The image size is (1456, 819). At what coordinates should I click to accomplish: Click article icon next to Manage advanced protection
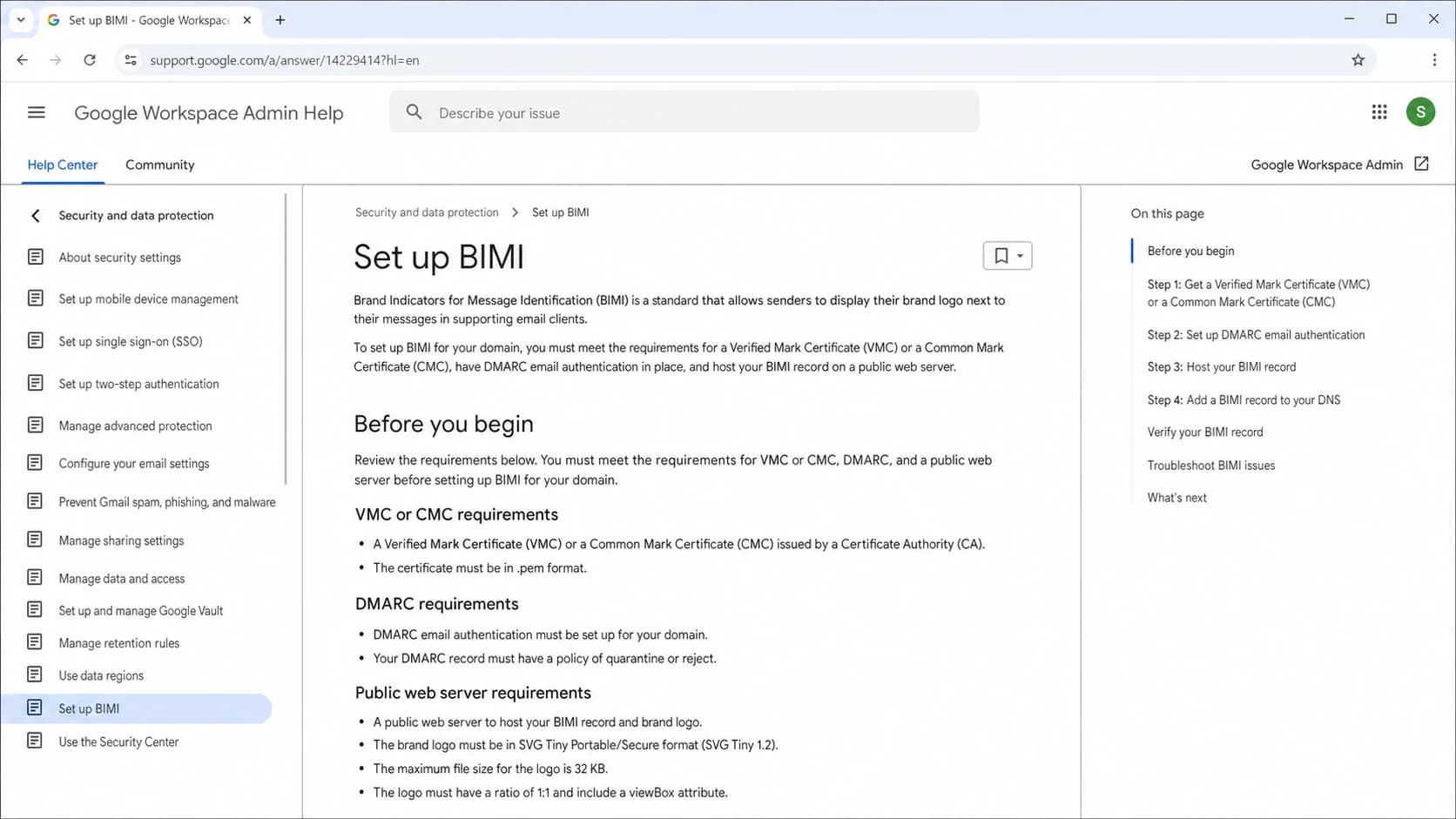[35, 425]
